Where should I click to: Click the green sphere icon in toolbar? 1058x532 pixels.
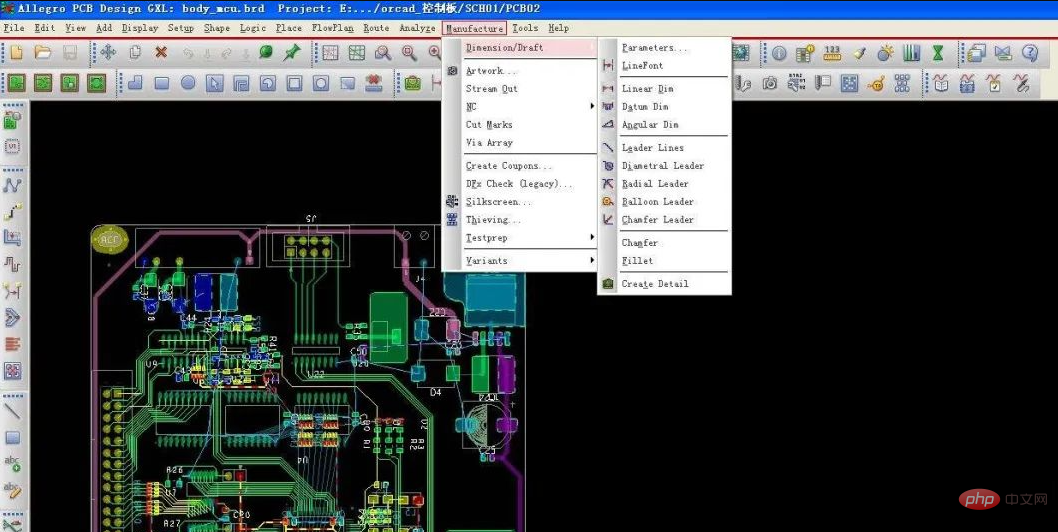pos(266,53)
